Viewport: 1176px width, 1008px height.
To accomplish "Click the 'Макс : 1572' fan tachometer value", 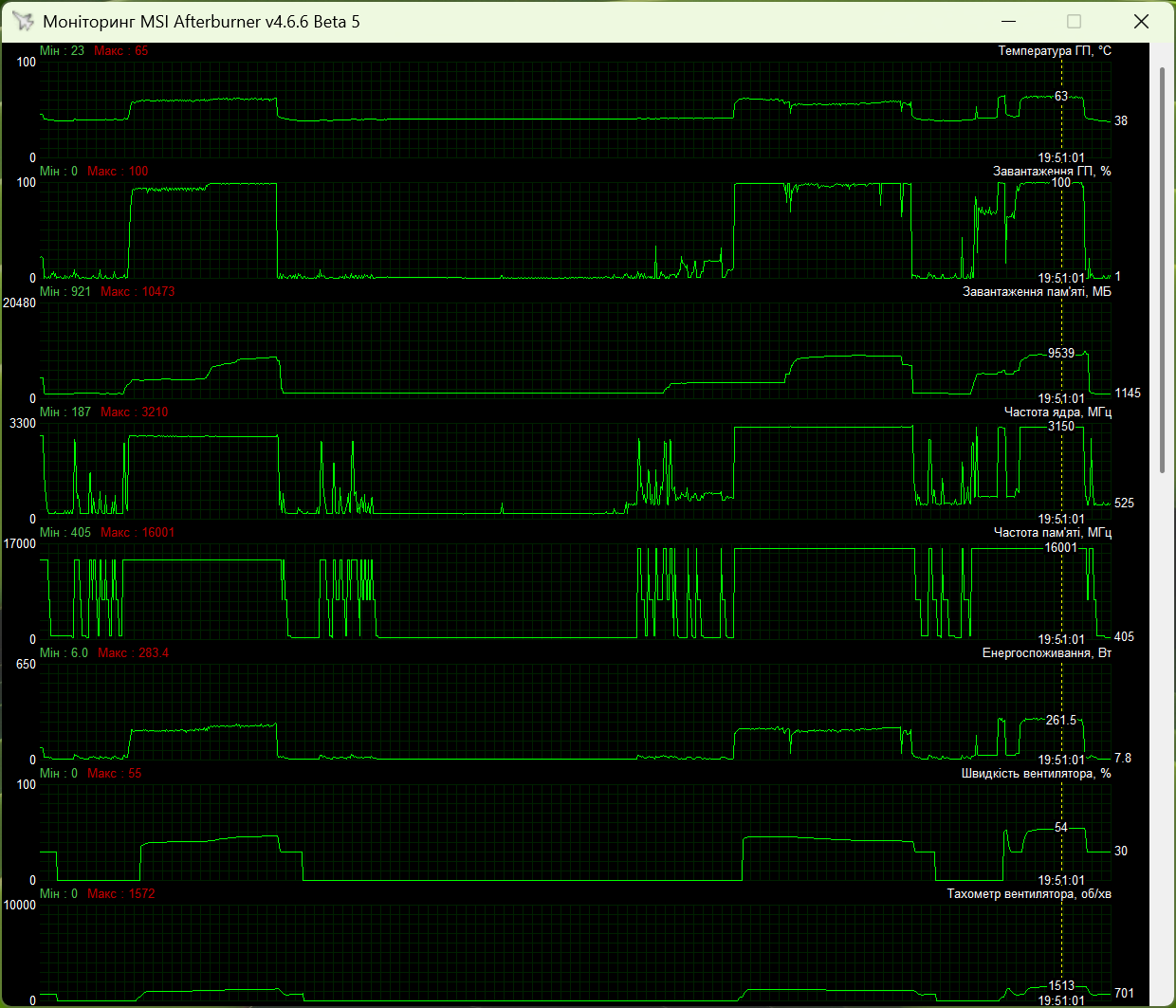I will [x=121, y=894].
